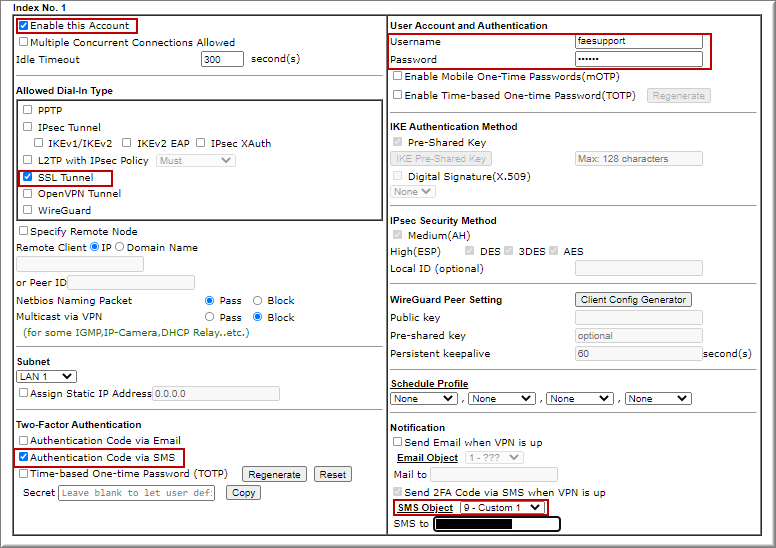The height and width of the screenshot is (548, 776).
Task: Set Multicast via VPN to Pass
Action: click(209, 317)
